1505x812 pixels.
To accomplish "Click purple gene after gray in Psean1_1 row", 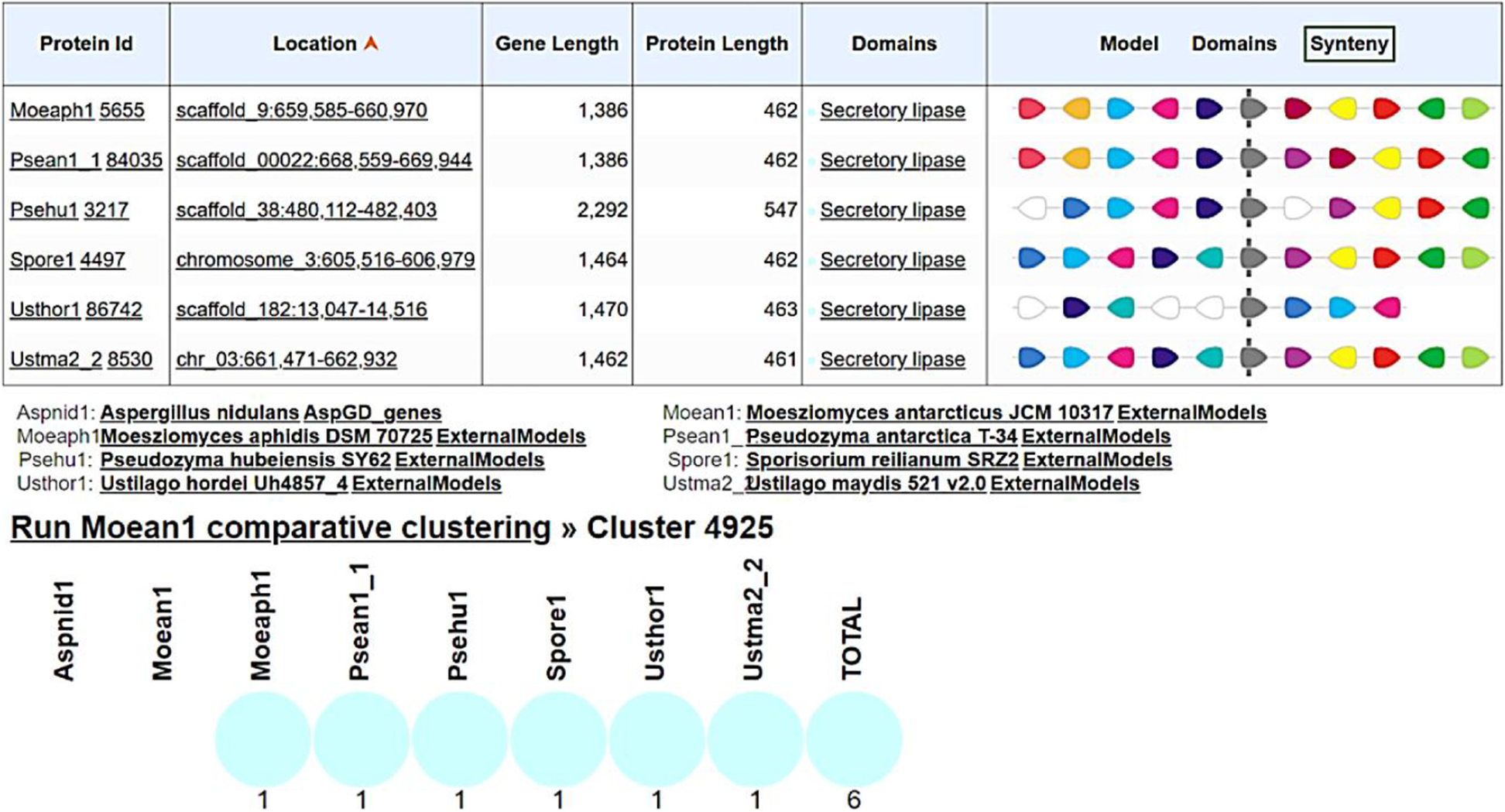I will [1298, 159].
